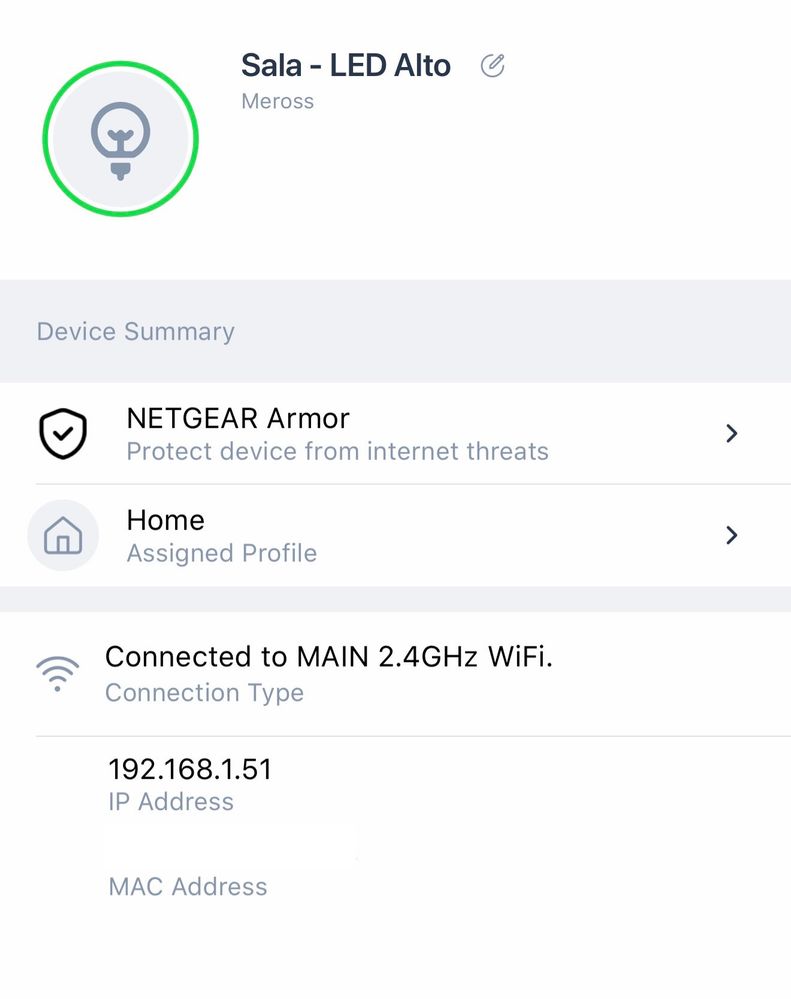The image size is (791, 999).
Task: Click the Meross brand label
Action: pos(278,101)
